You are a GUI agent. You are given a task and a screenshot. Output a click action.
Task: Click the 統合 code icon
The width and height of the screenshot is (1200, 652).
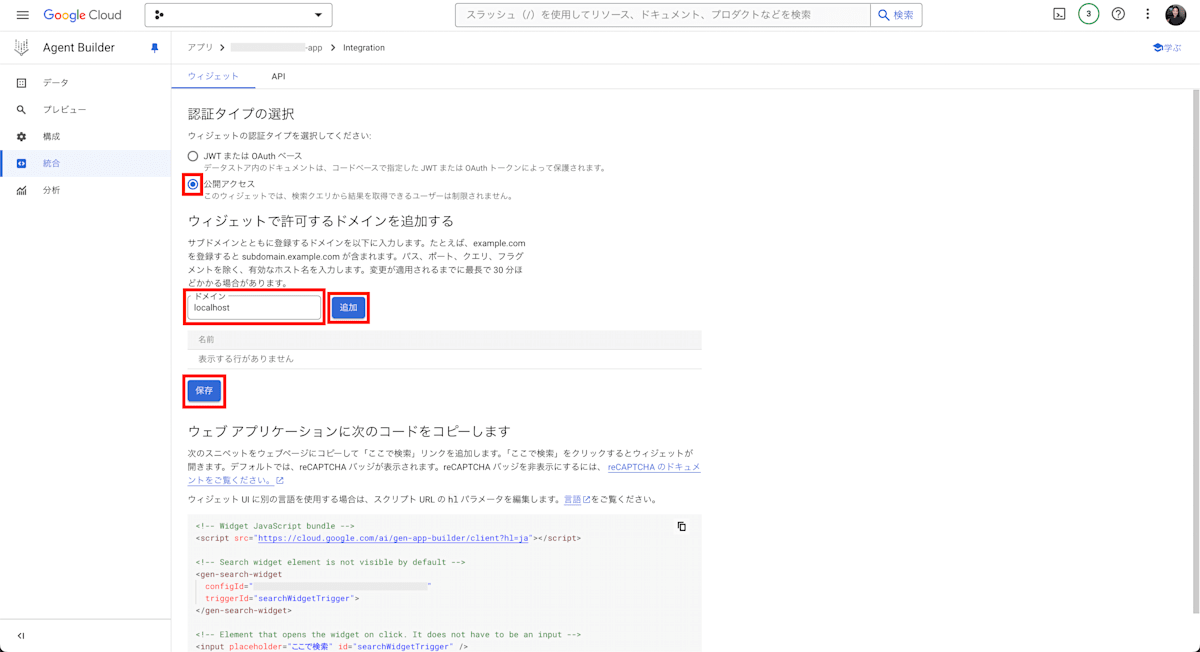point(21,163)
